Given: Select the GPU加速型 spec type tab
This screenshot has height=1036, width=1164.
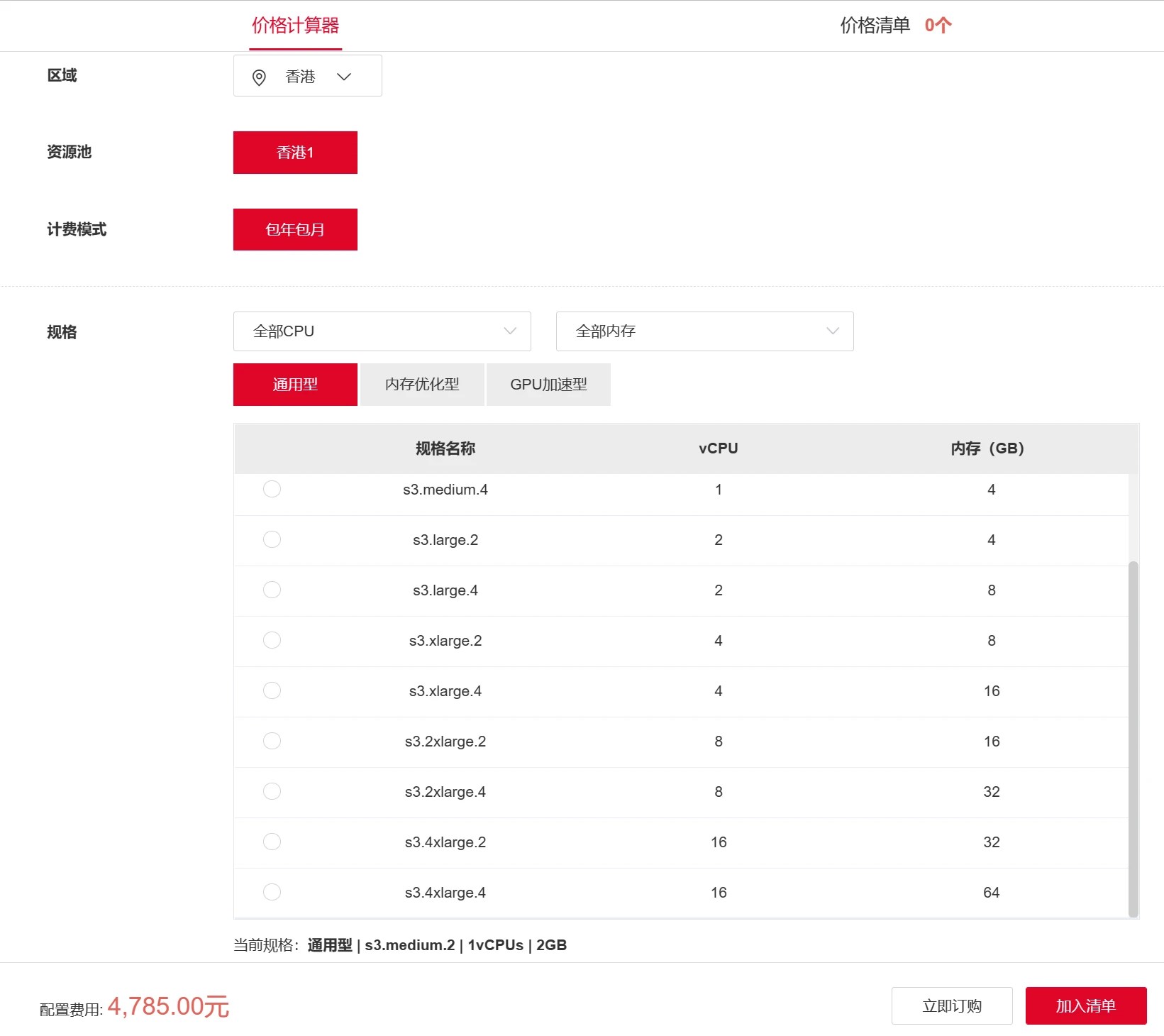Looking at the screenshot, I should [x=548, y=385].
